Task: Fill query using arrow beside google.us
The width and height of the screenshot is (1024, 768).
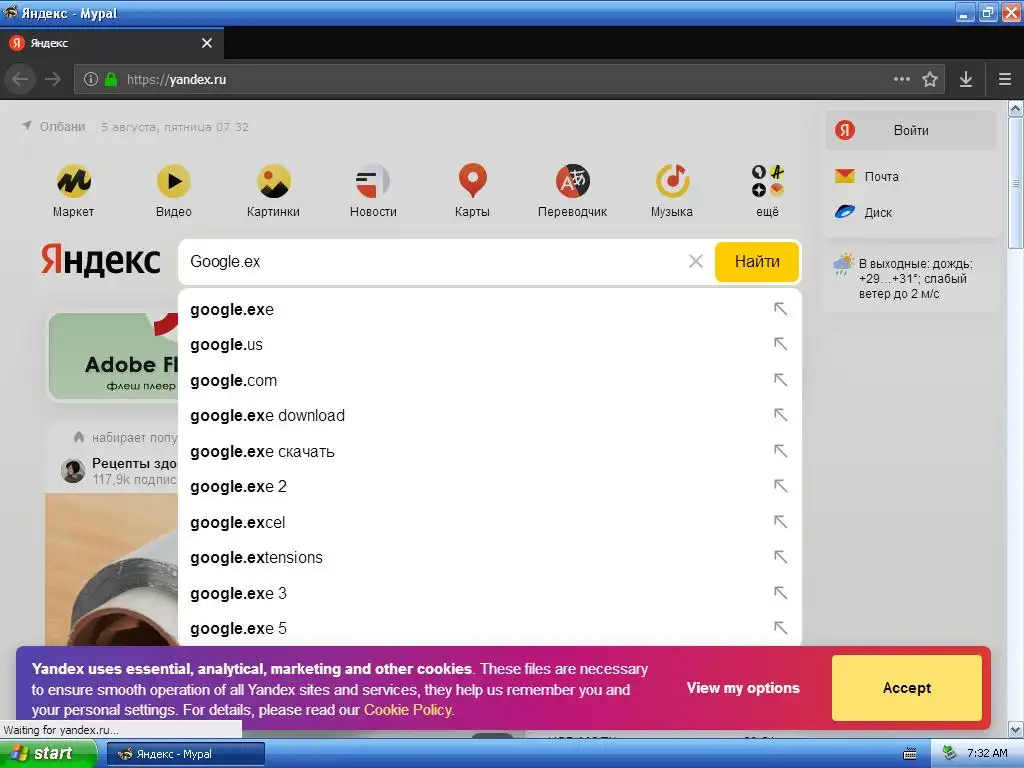Action: [x=780, y=344]
